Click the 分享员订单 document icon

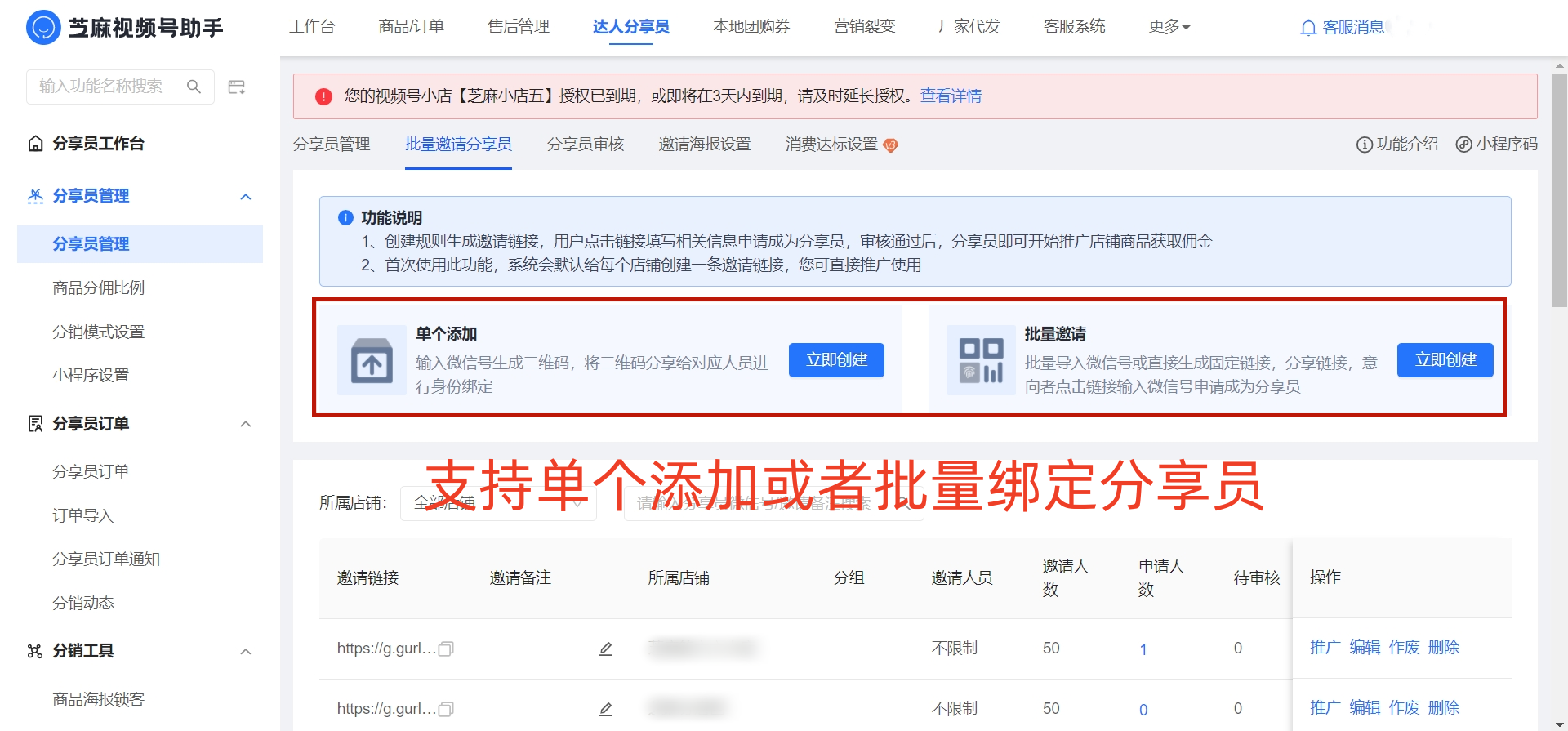click(x=35, y=424)
